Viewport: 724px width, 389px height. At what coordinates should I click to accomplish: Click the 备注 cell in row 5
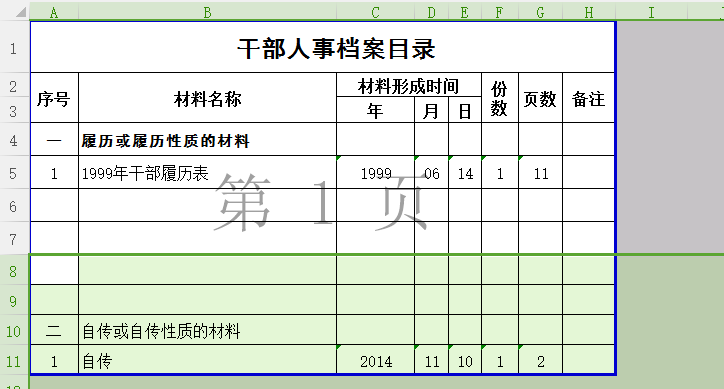588,173
